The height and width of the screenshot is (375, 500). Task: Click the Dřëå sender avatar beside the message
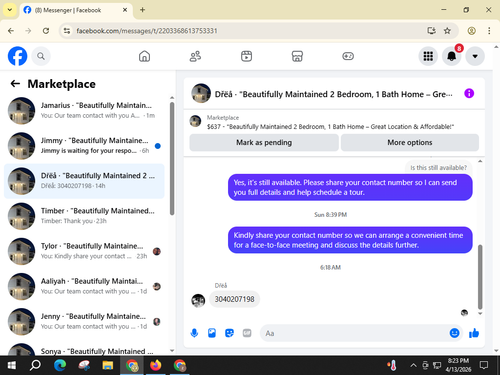pos(198,301)
